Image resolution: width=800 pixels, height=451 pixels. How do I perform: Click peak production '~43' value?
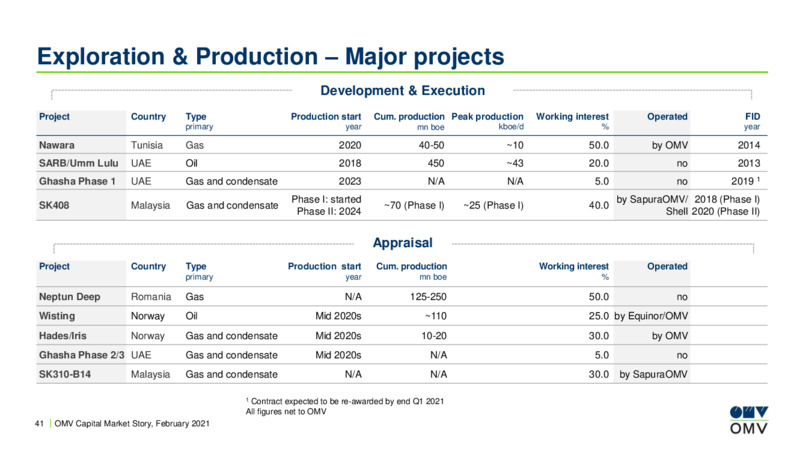click(x=515, y=163)
